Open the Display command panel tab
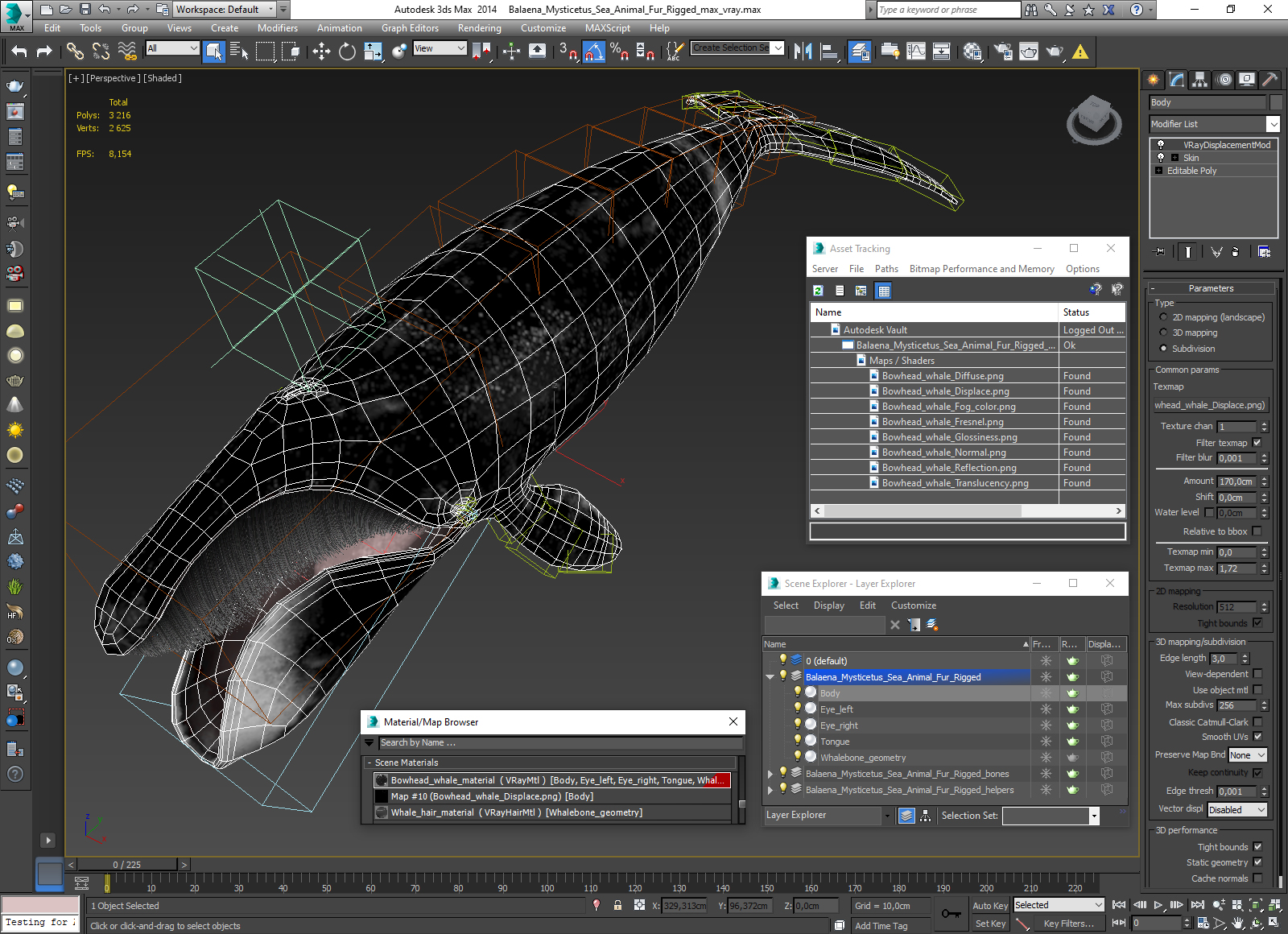Viewport: 1288px width, 934px height. coord(1247,79)
